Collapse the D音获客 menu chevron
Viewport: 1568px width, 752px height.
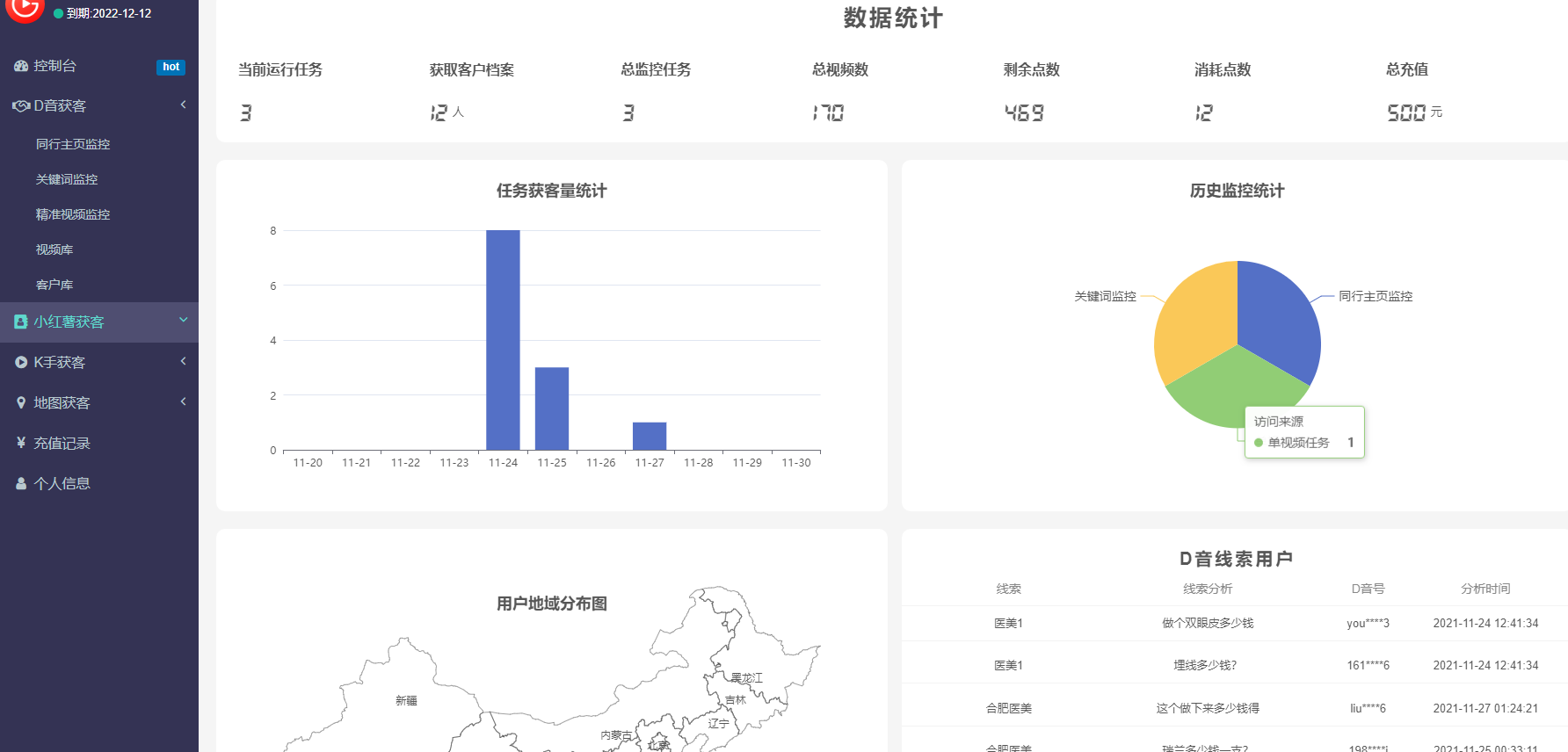pyautogui.click(x=183, y=105)
